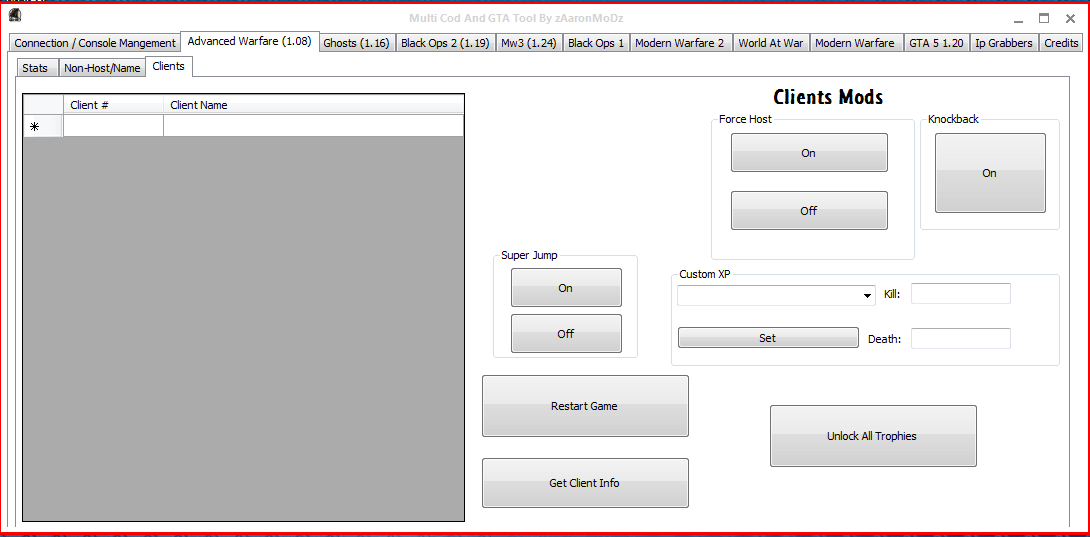Click Get Client Info button

pos(585,483)
